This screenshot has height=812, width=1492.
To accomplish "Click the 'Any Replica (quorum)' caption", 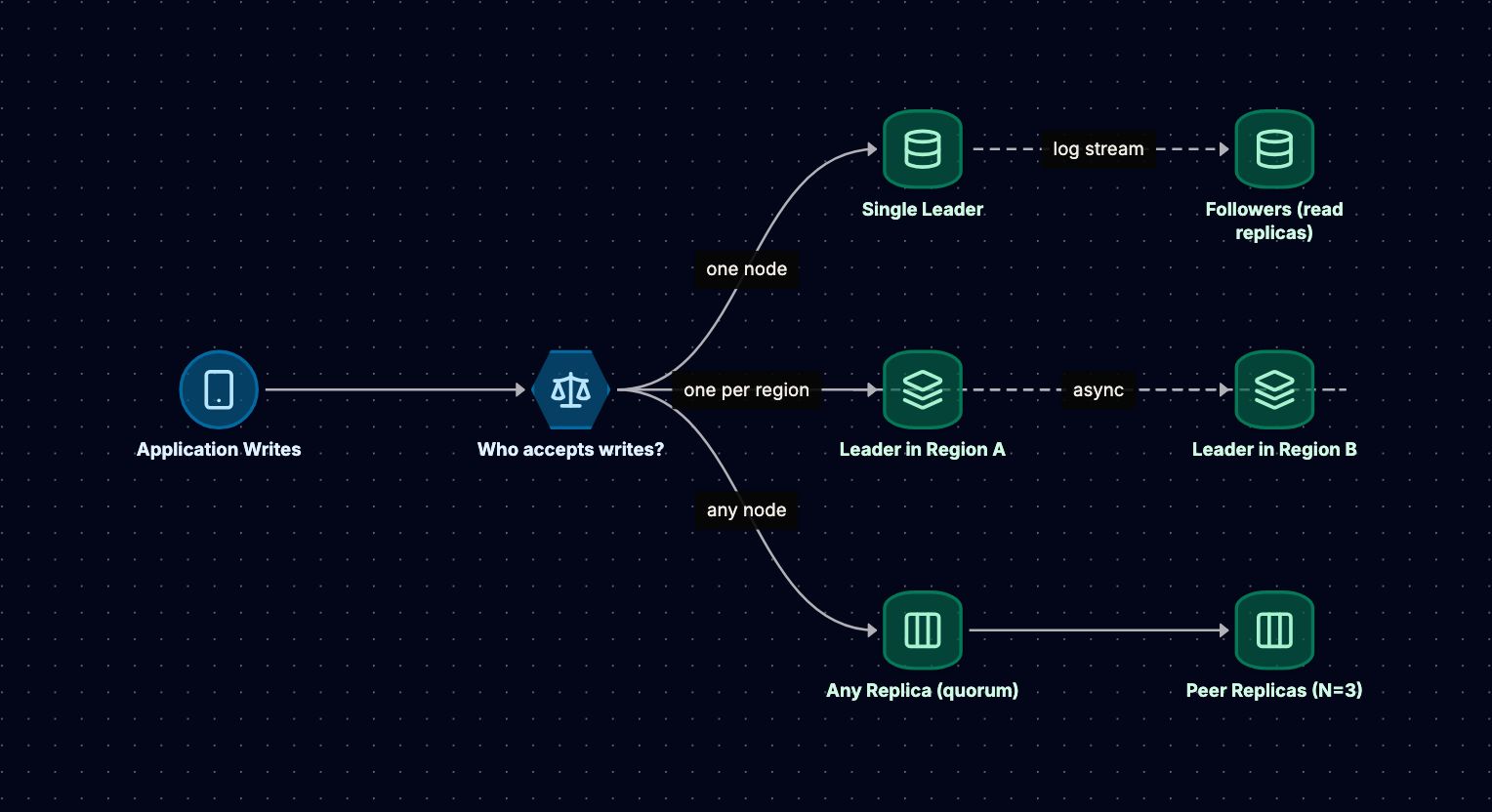I will tap(923, 691).
